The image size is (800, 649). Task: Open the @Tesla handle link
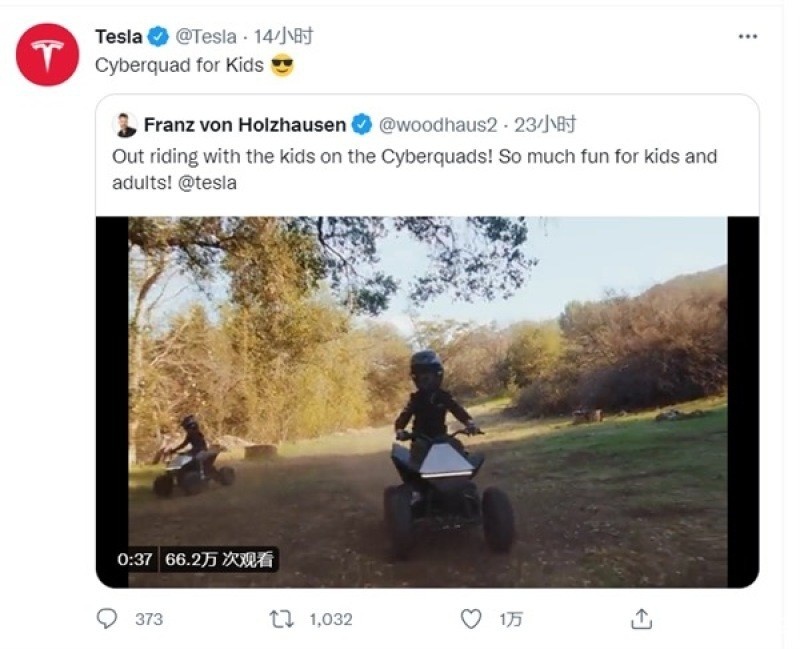tap(206, 37)
